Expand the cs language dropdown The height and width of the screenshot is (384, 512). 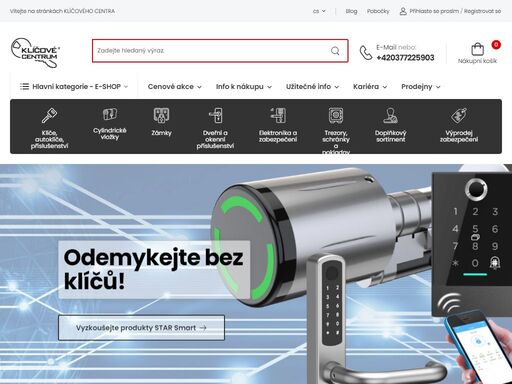319,11
